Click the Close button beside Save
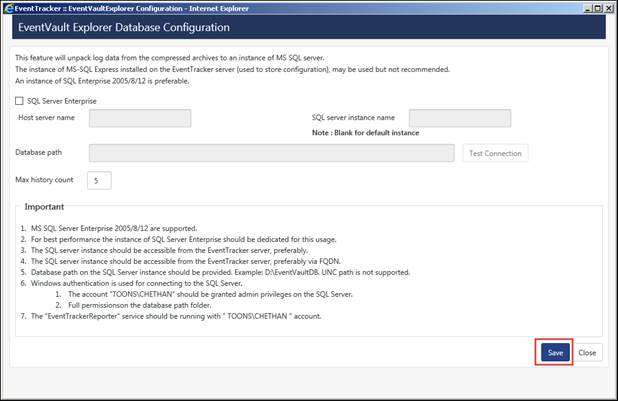 point(587,353)
